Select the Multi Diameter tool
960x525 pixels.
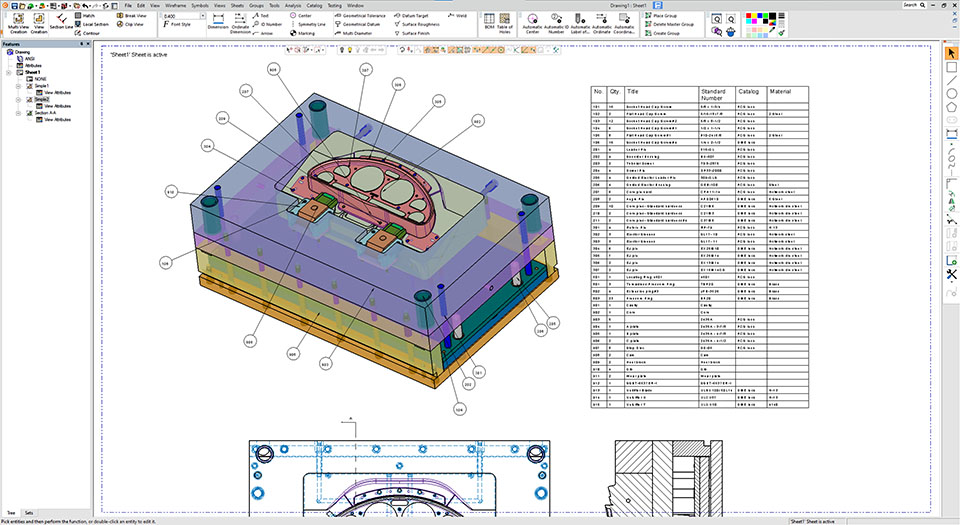click(x=353, y=33)
